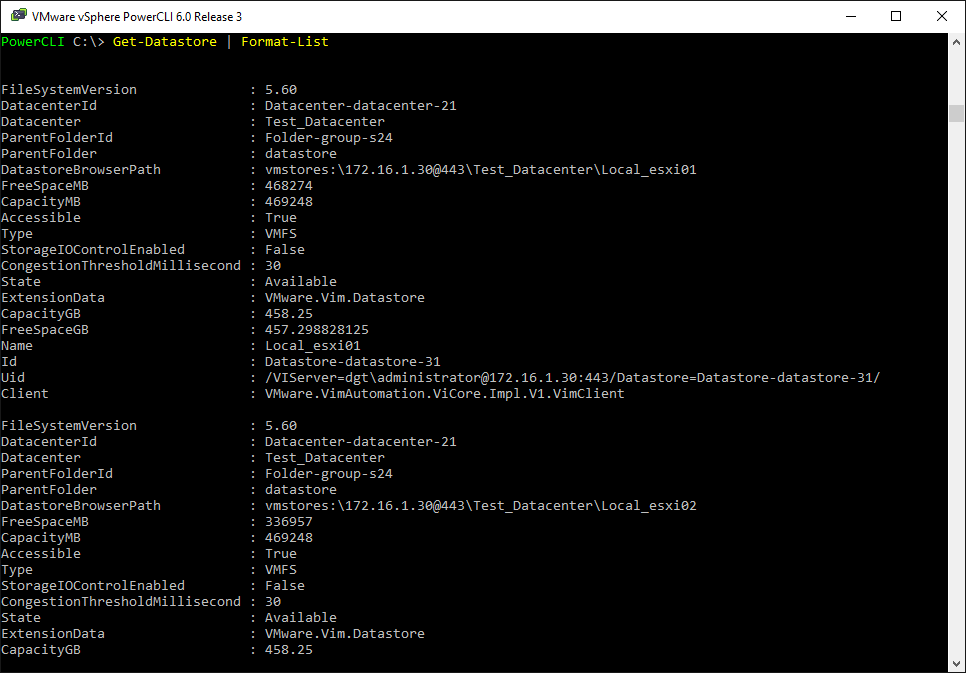Click the Name property label
This screenshot has height=673, width=966.
click(17, 346)
